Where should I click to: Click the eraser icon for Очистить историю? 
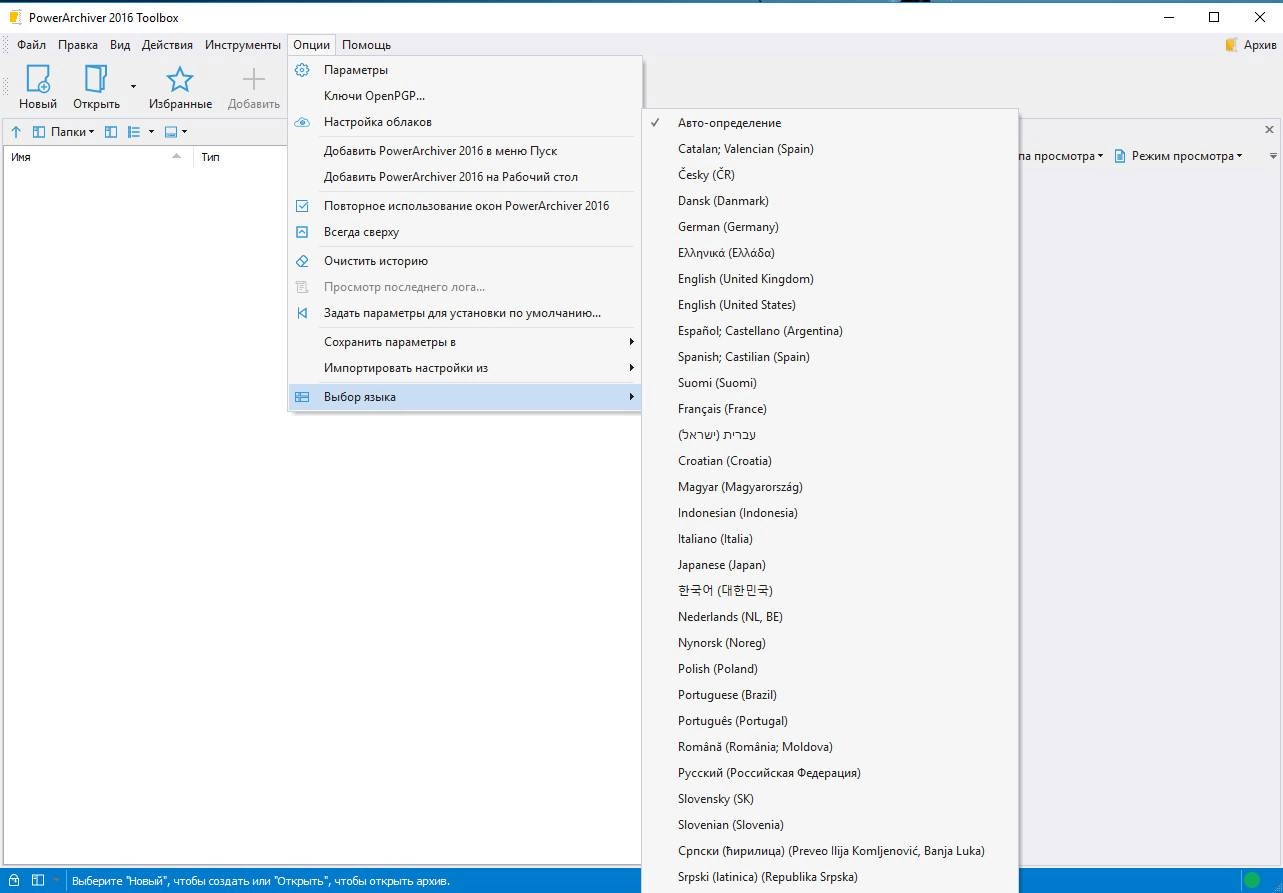point(302,261)
